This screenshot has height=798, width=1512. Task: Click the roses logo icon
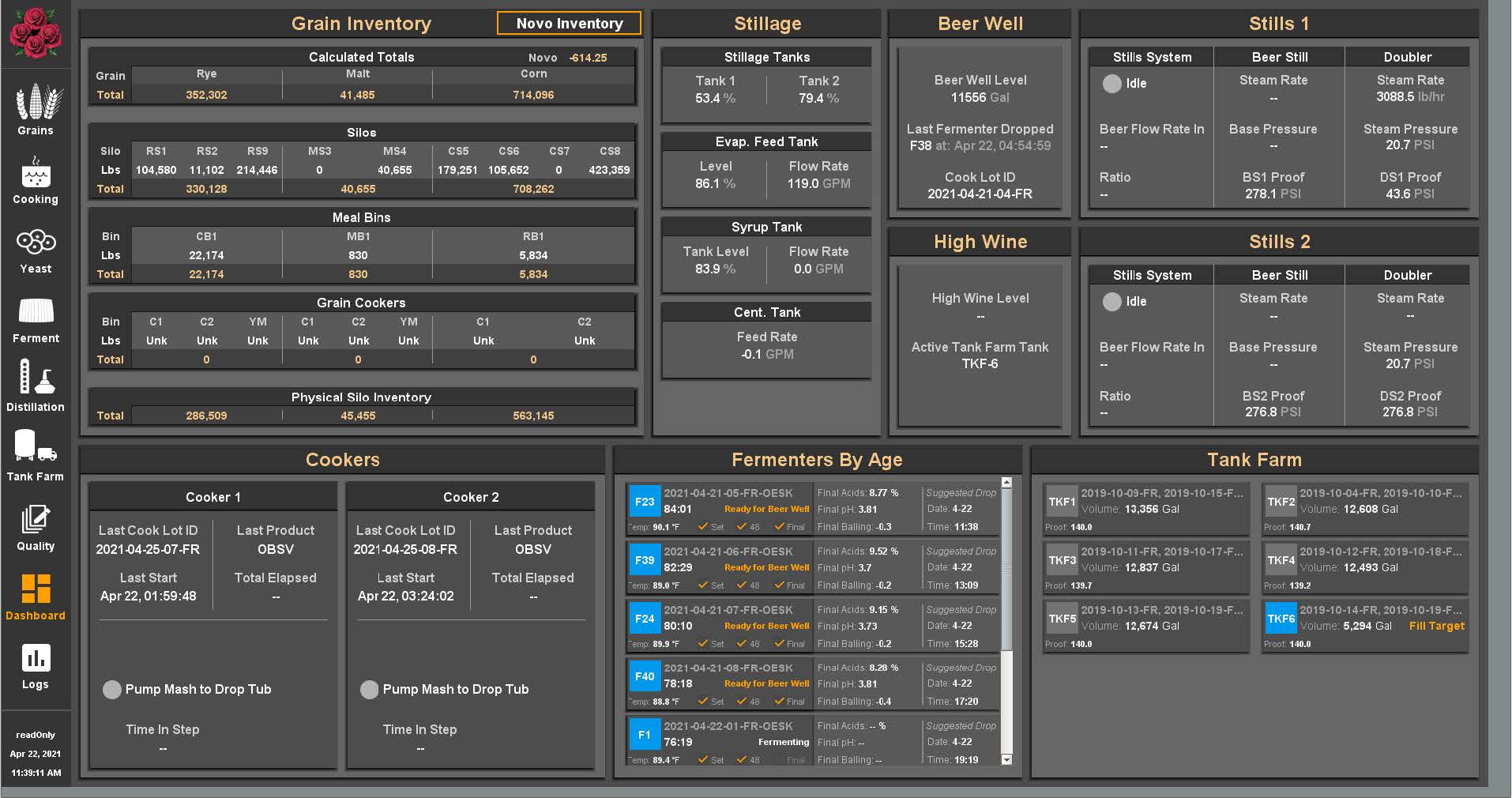[x=36, y=32]
